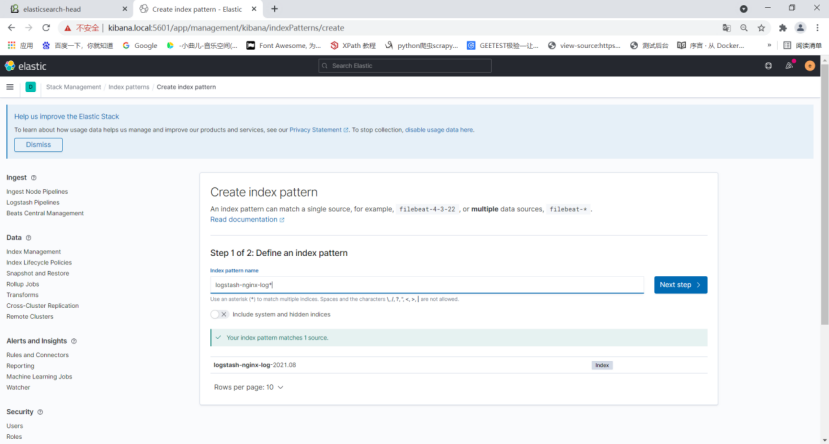Open Logstash Pipelines
The width and height of the screenshot is (829, 444).
point(33,202)
